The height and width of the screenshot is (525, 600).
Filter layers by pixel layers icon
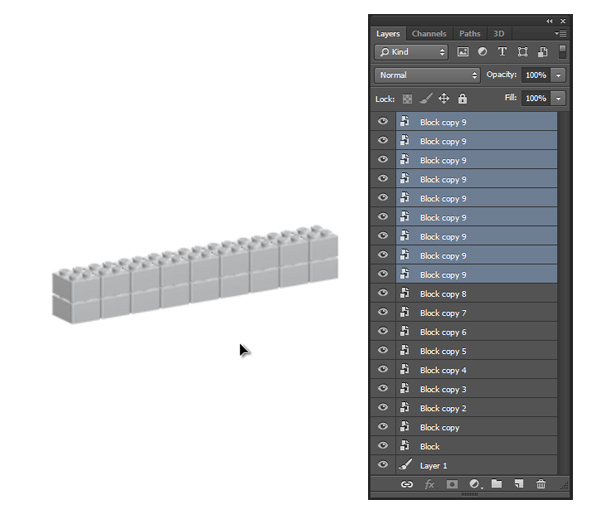(463, 52)
